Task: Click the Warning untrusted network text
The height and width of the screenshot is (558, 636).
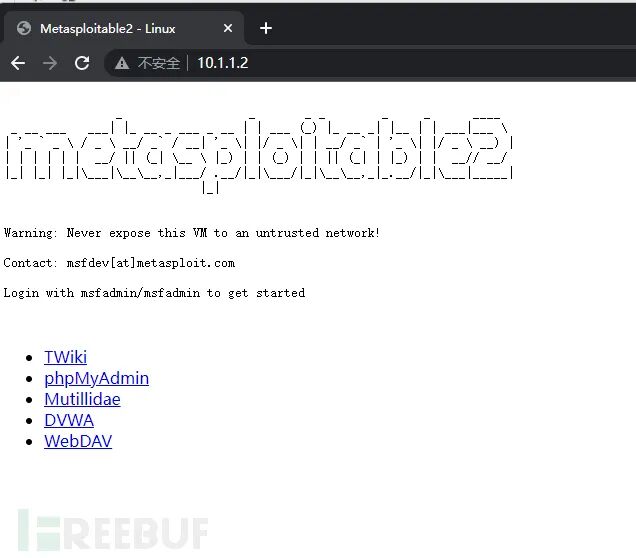Action: pyautogui.click(x=191, y=233)
